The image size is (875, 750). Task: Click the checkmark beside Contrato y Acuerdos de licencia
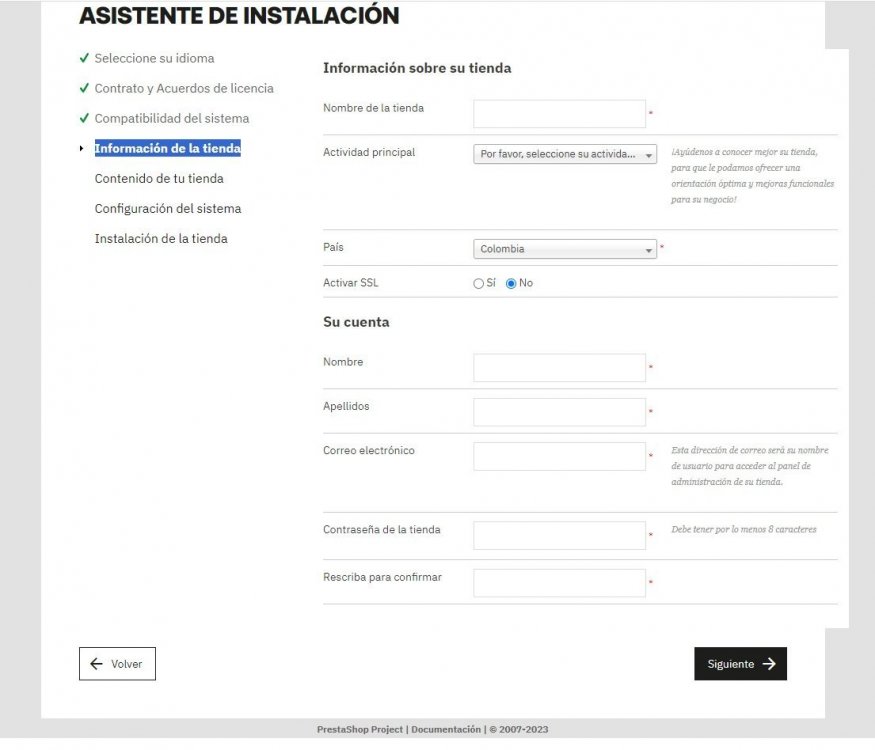pyautogui.click(x=83, y=88)
